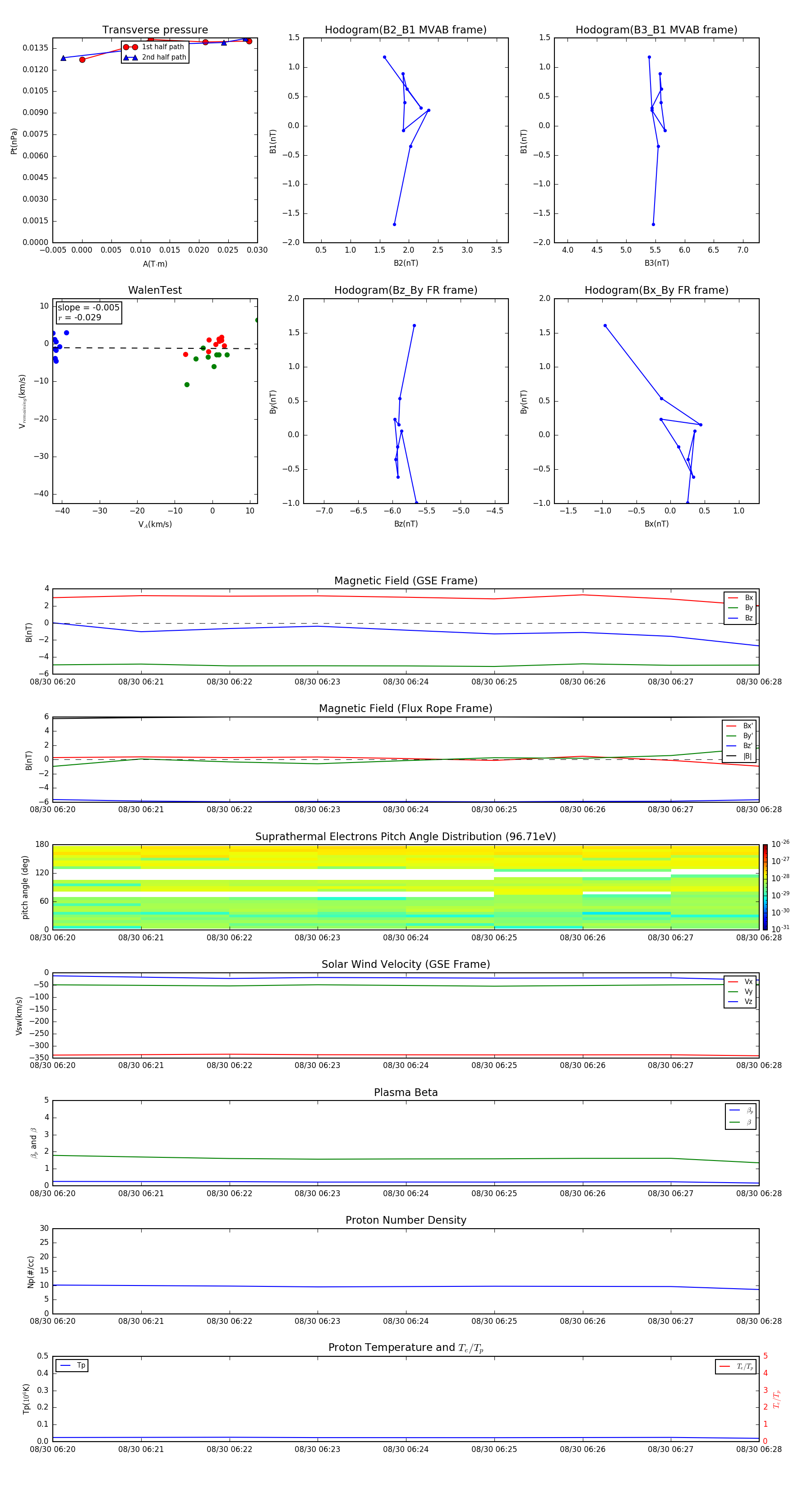812x1489 pixels.
Task: Click the bottom-most point in B2_B1 hodogram
Action: click(x=394, y=224)
